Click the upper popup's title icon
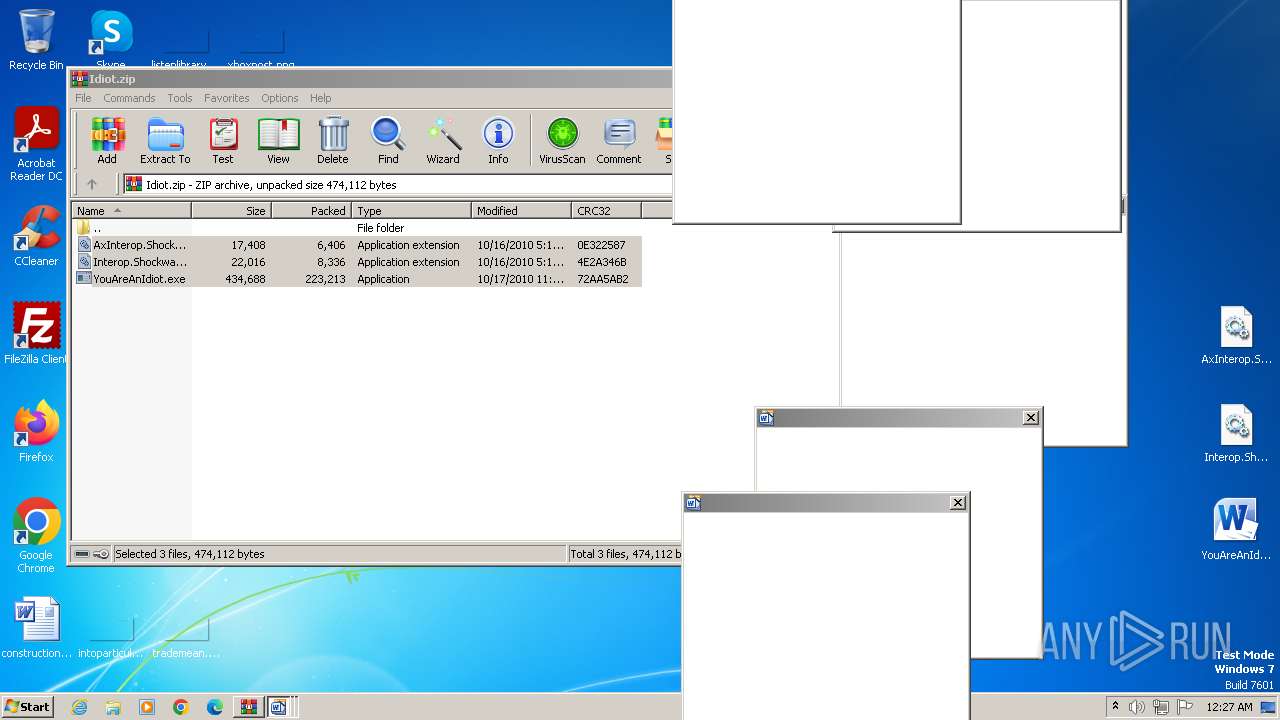The image size is (1280, 720). (766, 418)
